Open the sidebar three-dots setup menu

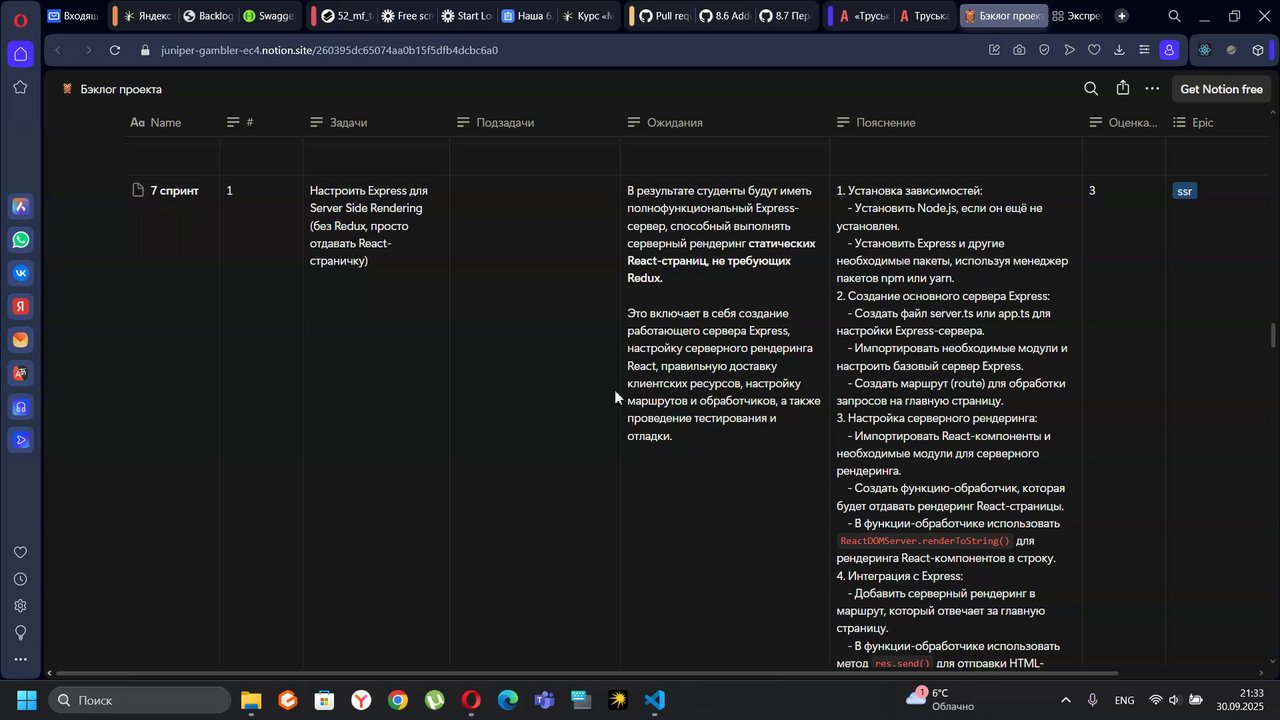point(20,660)
